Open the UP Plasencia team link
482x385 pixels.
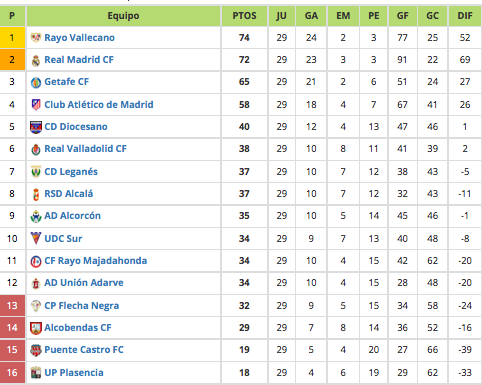pos(74,373)
